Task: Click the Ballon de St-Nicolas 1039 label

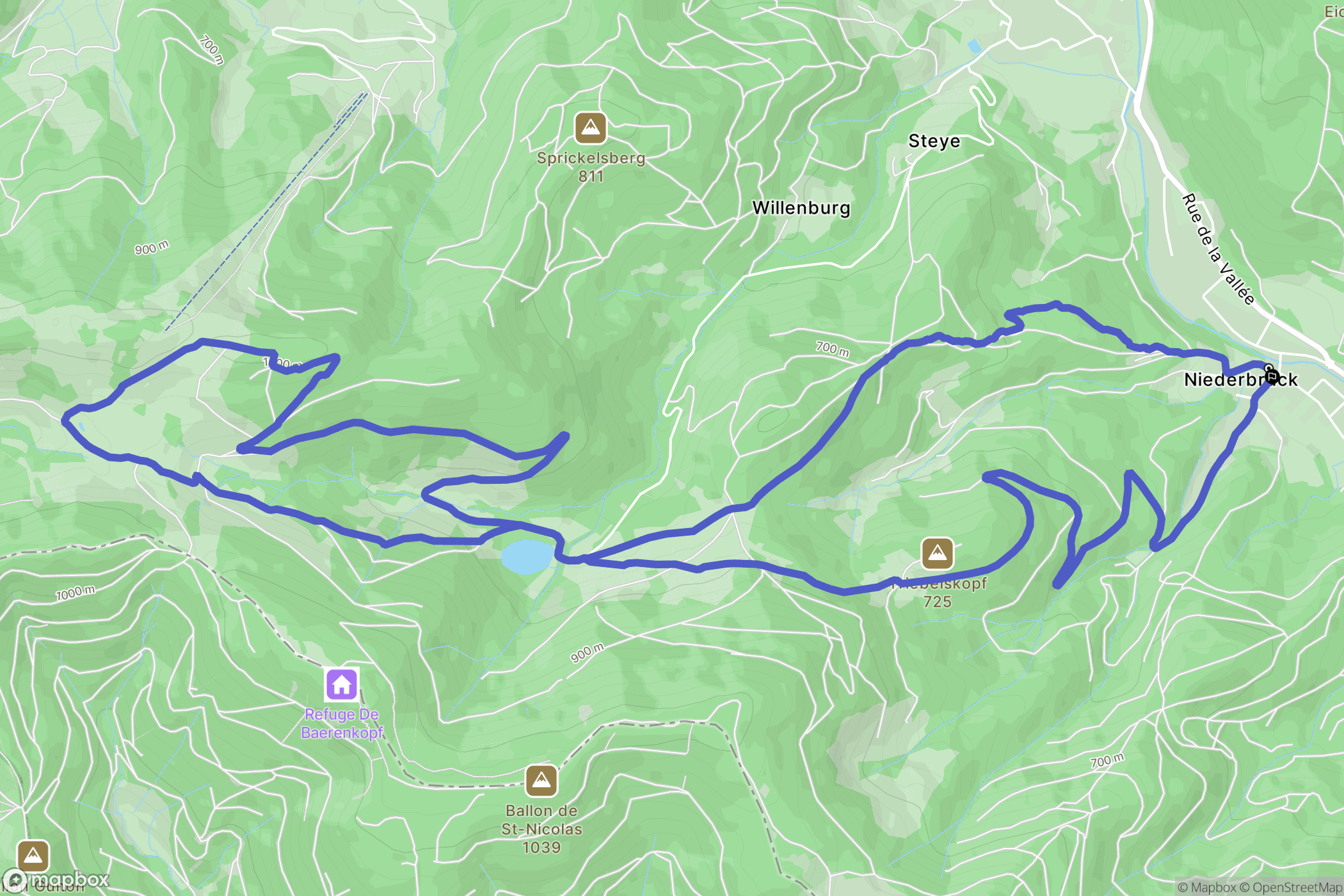Action: [x=541, y=829]
